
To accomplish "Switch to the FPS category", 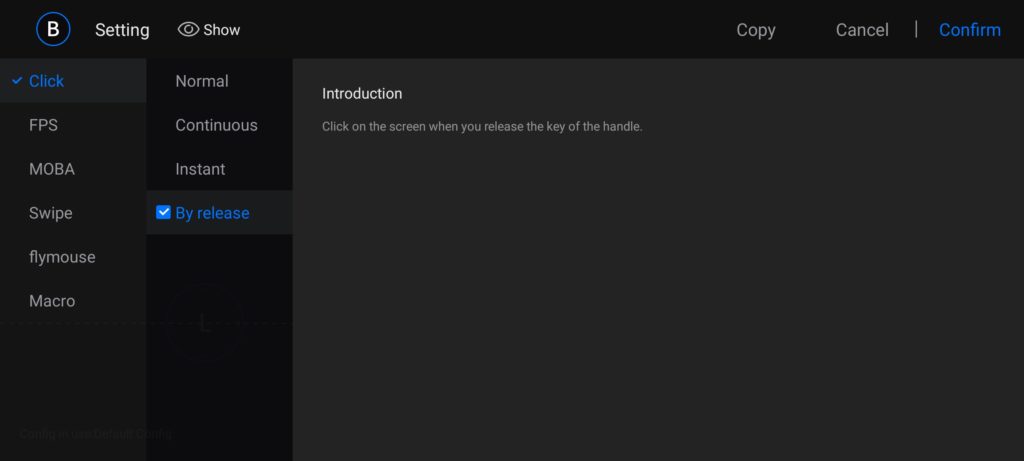I will tap(43, 125).
